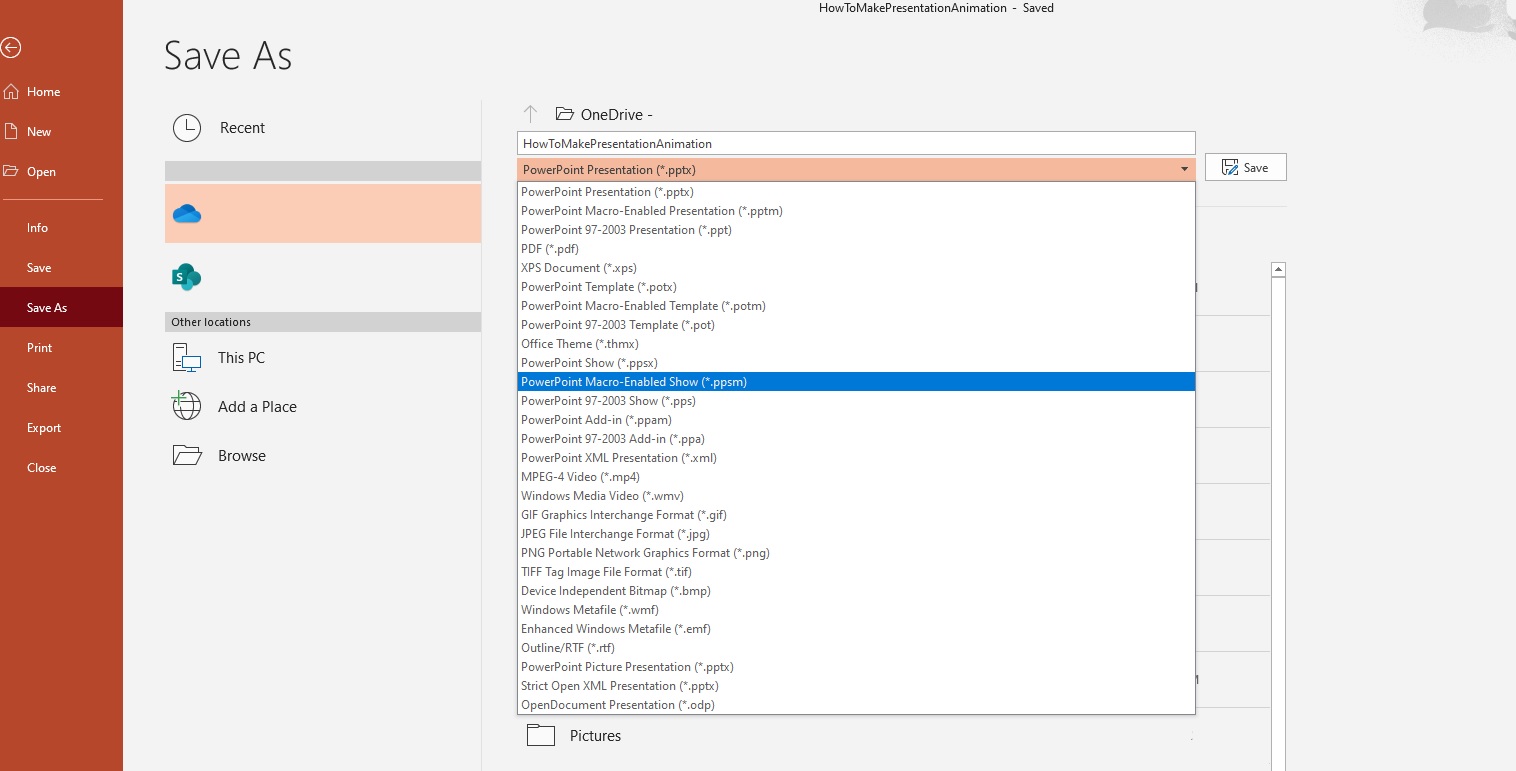The width and height of the screenshot is (1516, 771).
Task: Click the Pictures folder icon
Action: tap(541, 735)
